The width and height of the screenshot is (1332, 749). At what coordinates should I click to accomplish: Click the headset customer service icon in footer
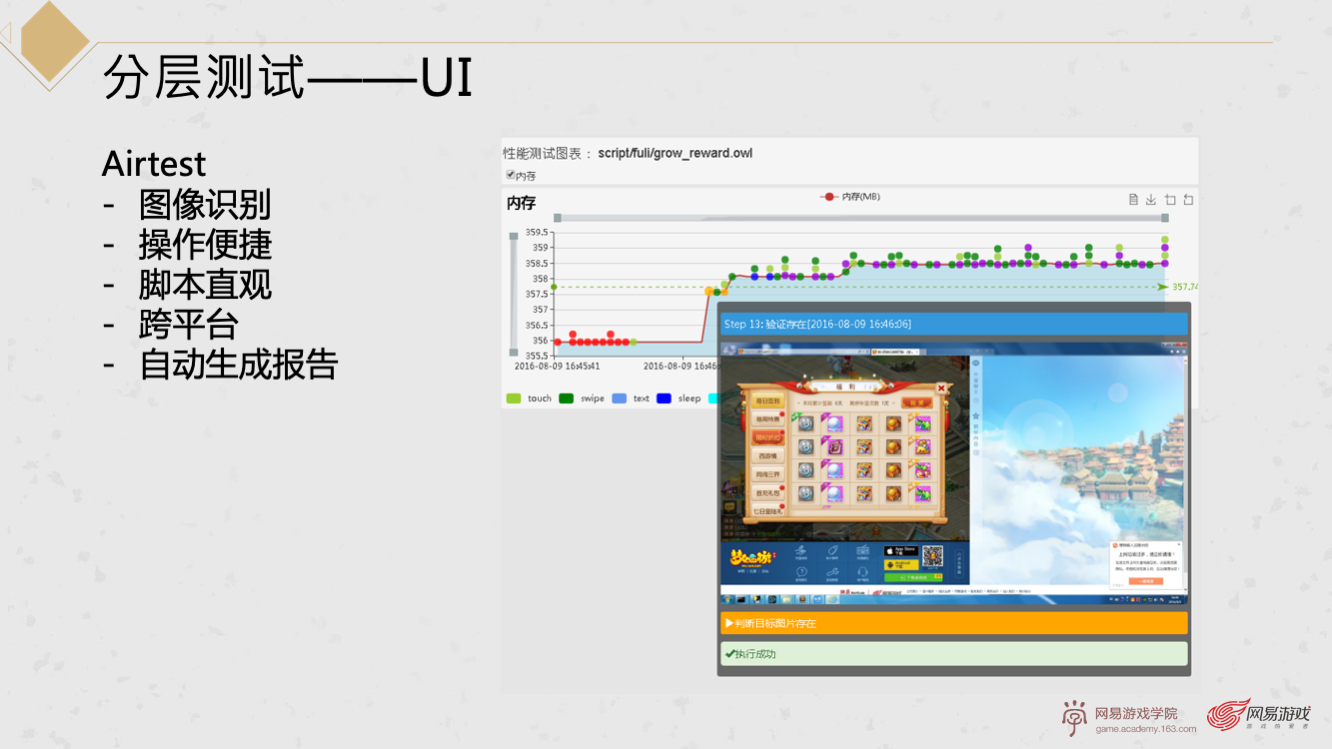pos(863,573)
